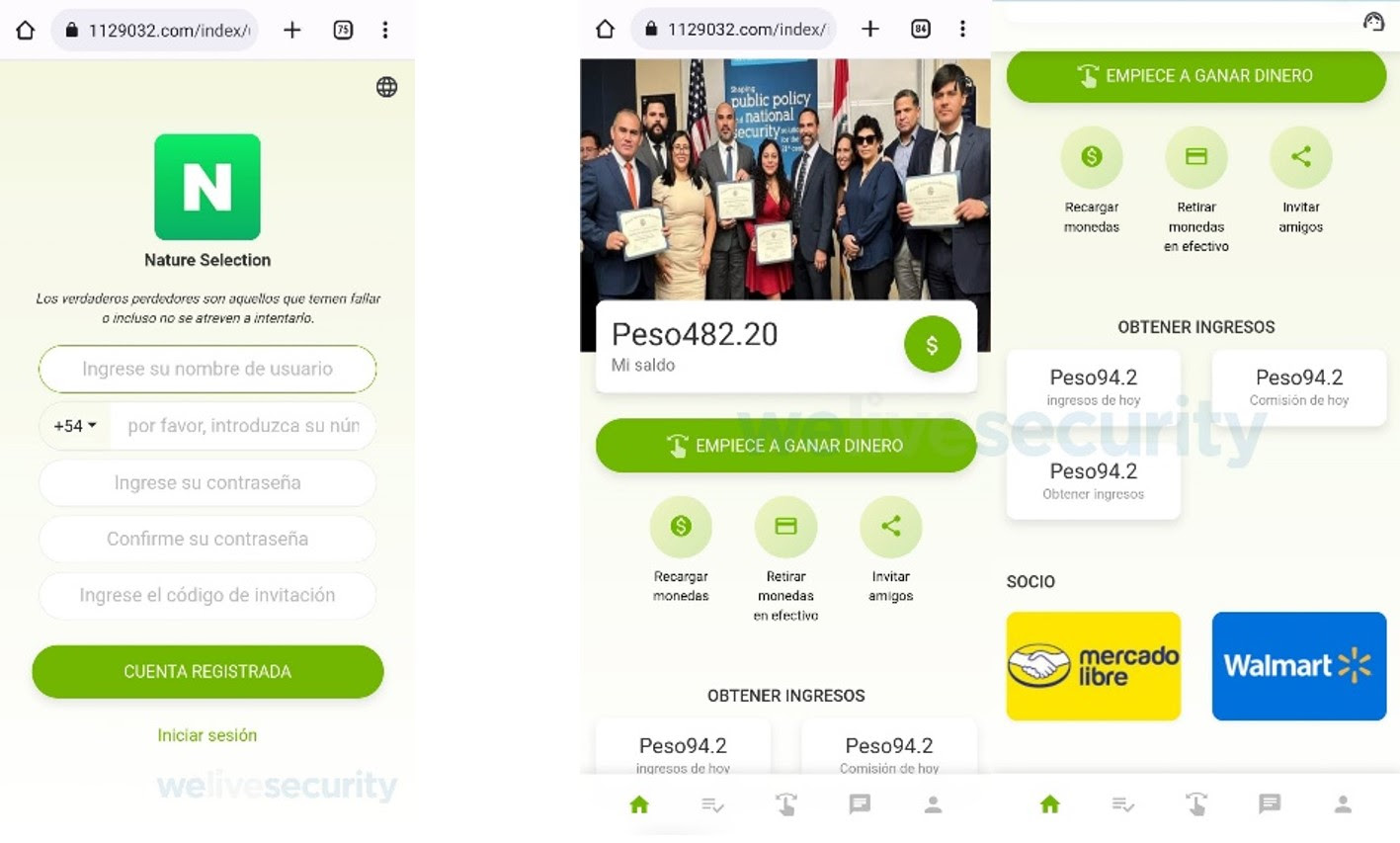
Task: Open the Mercado Libre partner thumbnail
Action: click(x=1094, y=666)
